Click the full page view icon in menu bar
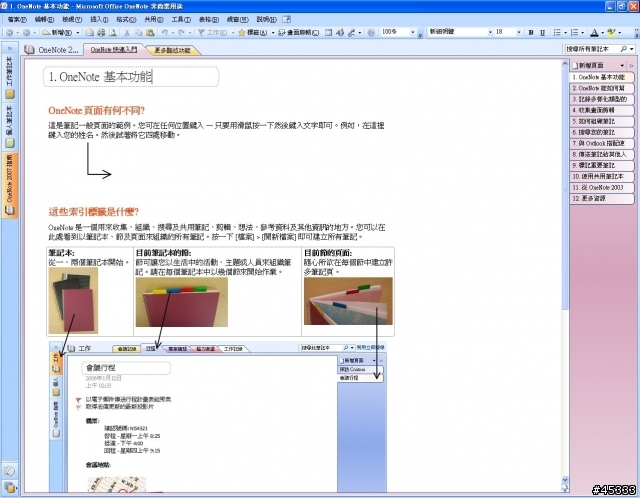The height and width of the screenshot is (498, 640). [287, 19]
